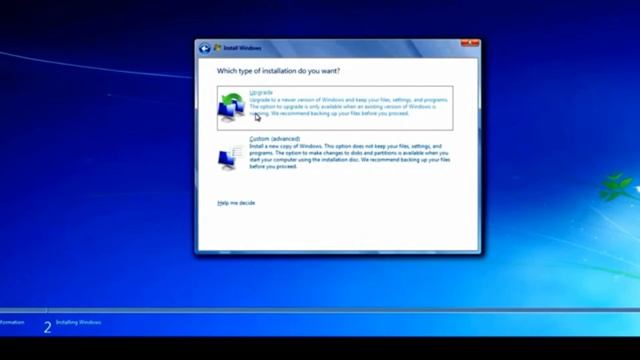The width and height of the screenshot is (640, 360).
Task: Open the Help me decide link
Action: [x=236, y=203]
